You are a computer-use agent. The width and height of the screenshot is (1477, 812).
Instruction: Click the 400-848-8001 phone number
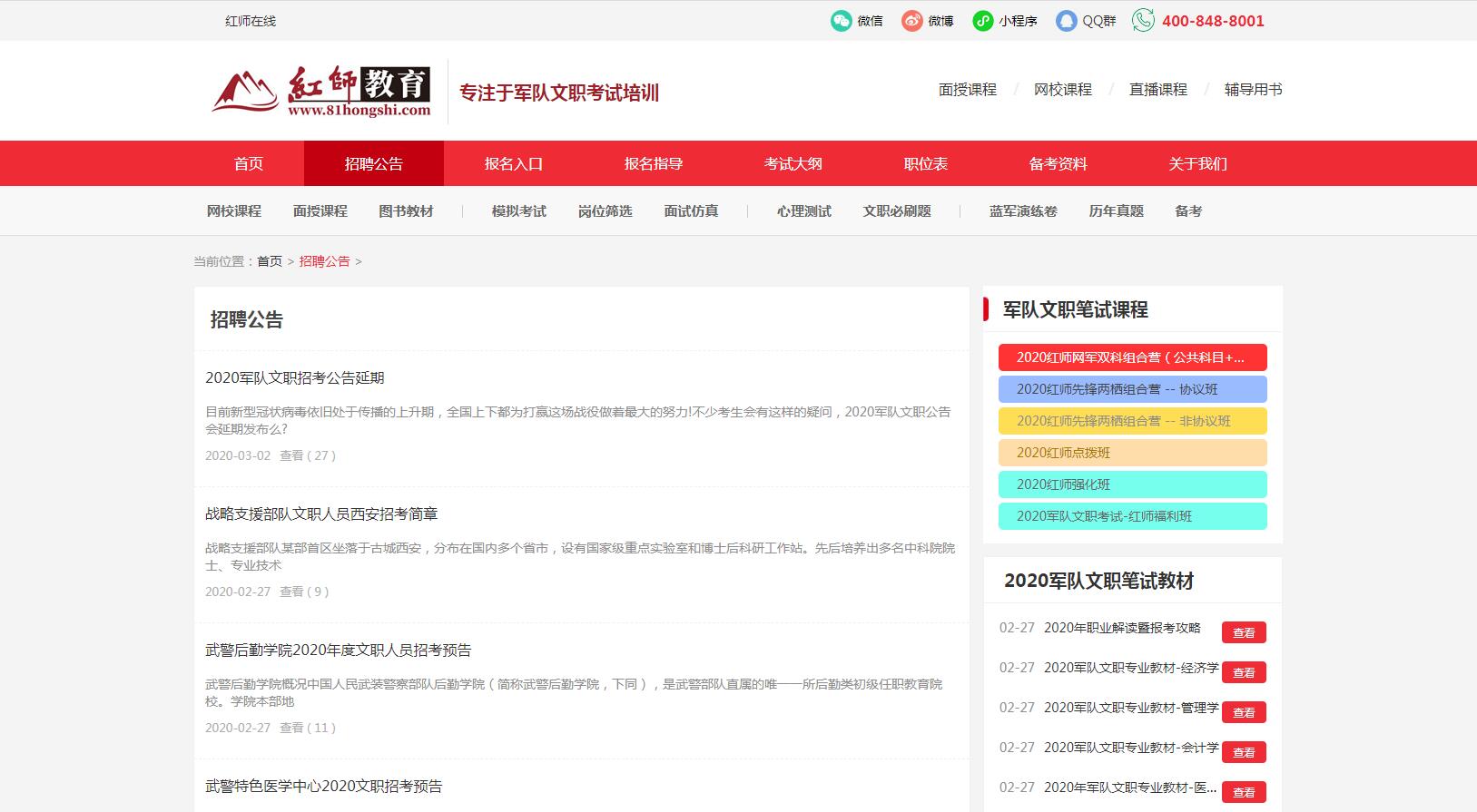(x=1213, y=21)
